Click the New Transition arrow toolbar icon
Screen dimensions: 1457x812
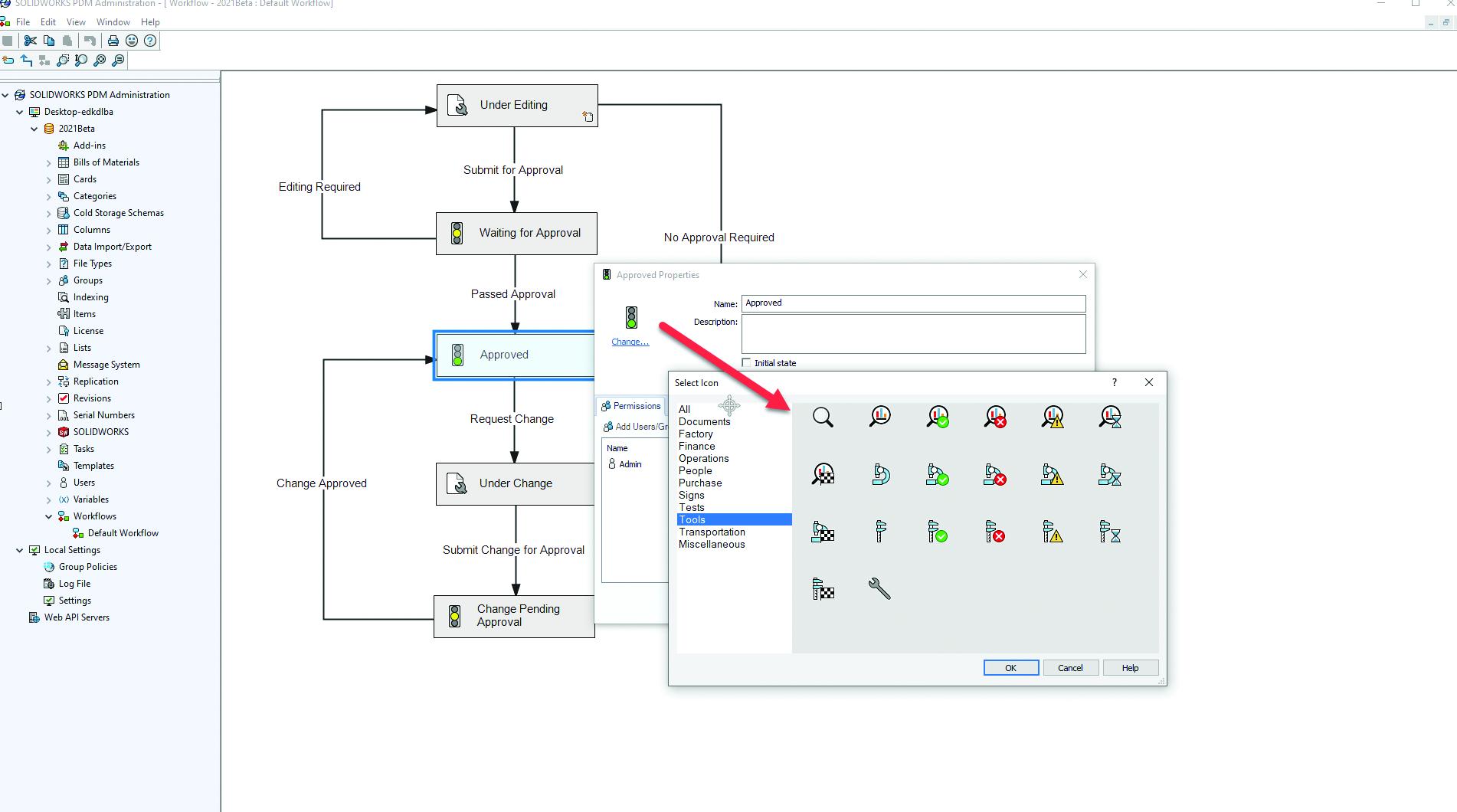[27, 60]
